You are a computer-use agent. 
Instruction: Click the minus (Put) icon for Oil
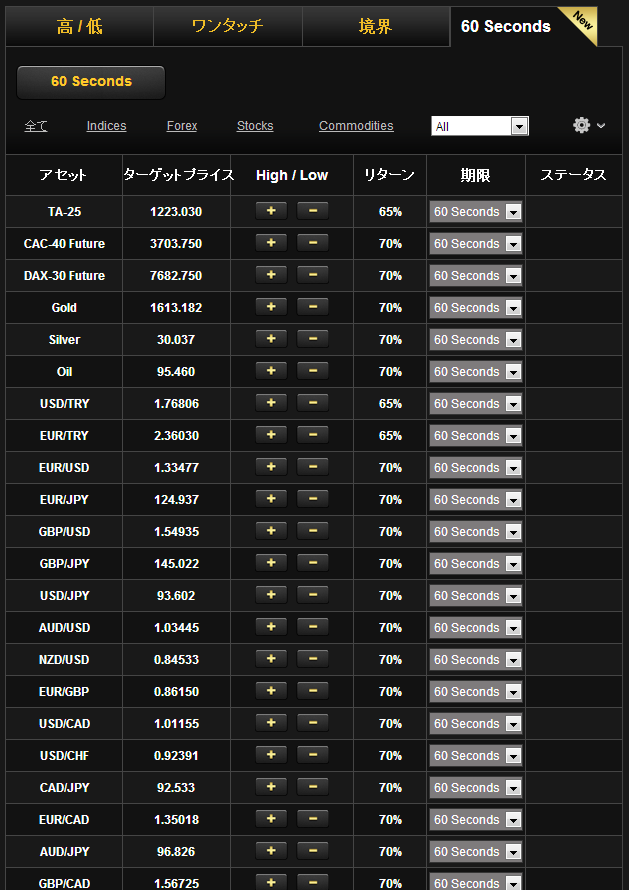click(x=313, y=371)
